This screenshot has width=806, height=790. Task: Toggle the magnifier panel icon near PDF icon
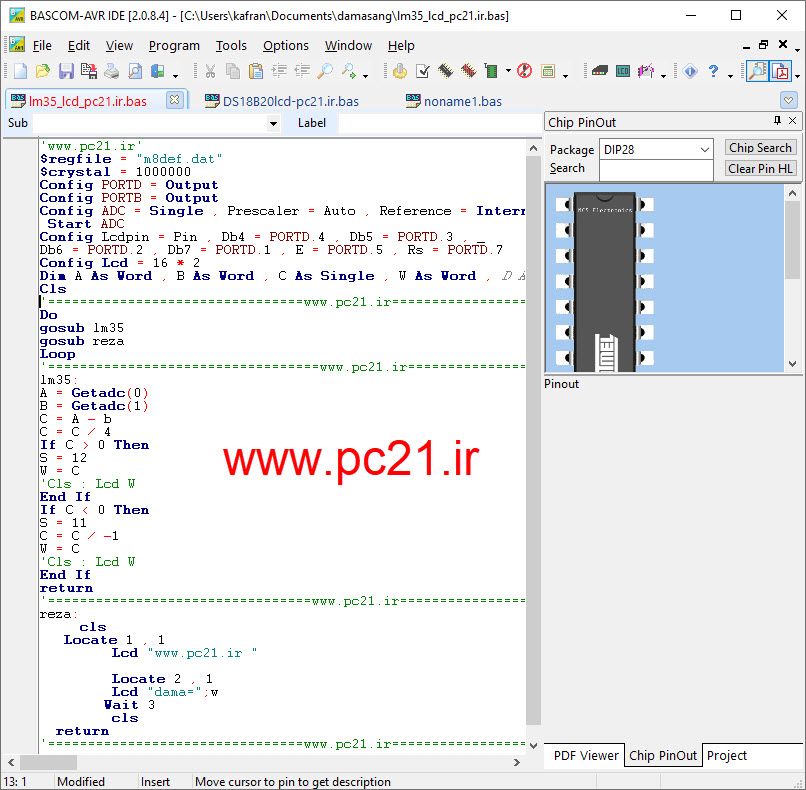tap(758, 71)
